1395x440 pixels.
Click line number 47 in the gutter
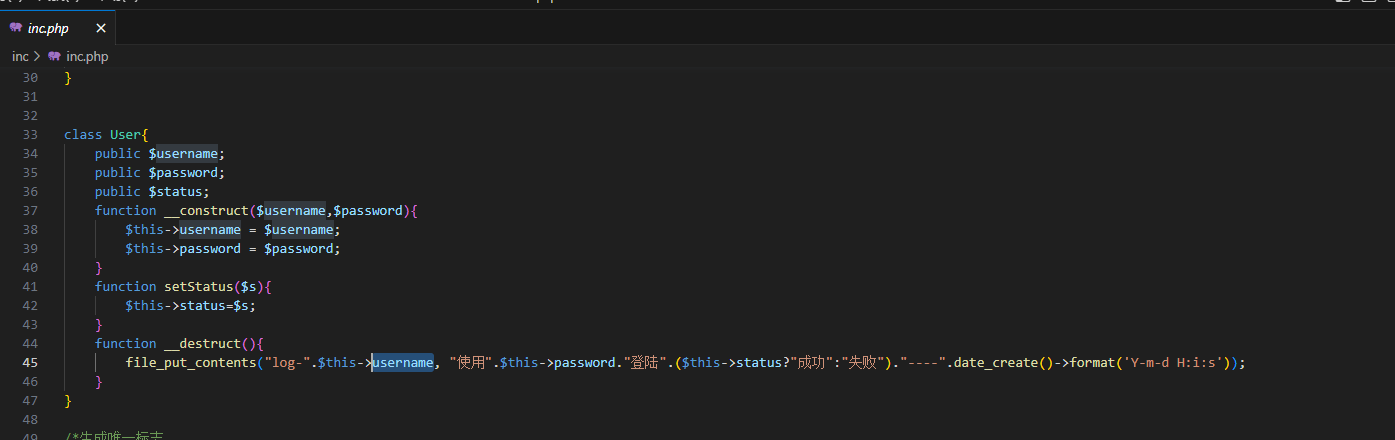tap(29, 400)
